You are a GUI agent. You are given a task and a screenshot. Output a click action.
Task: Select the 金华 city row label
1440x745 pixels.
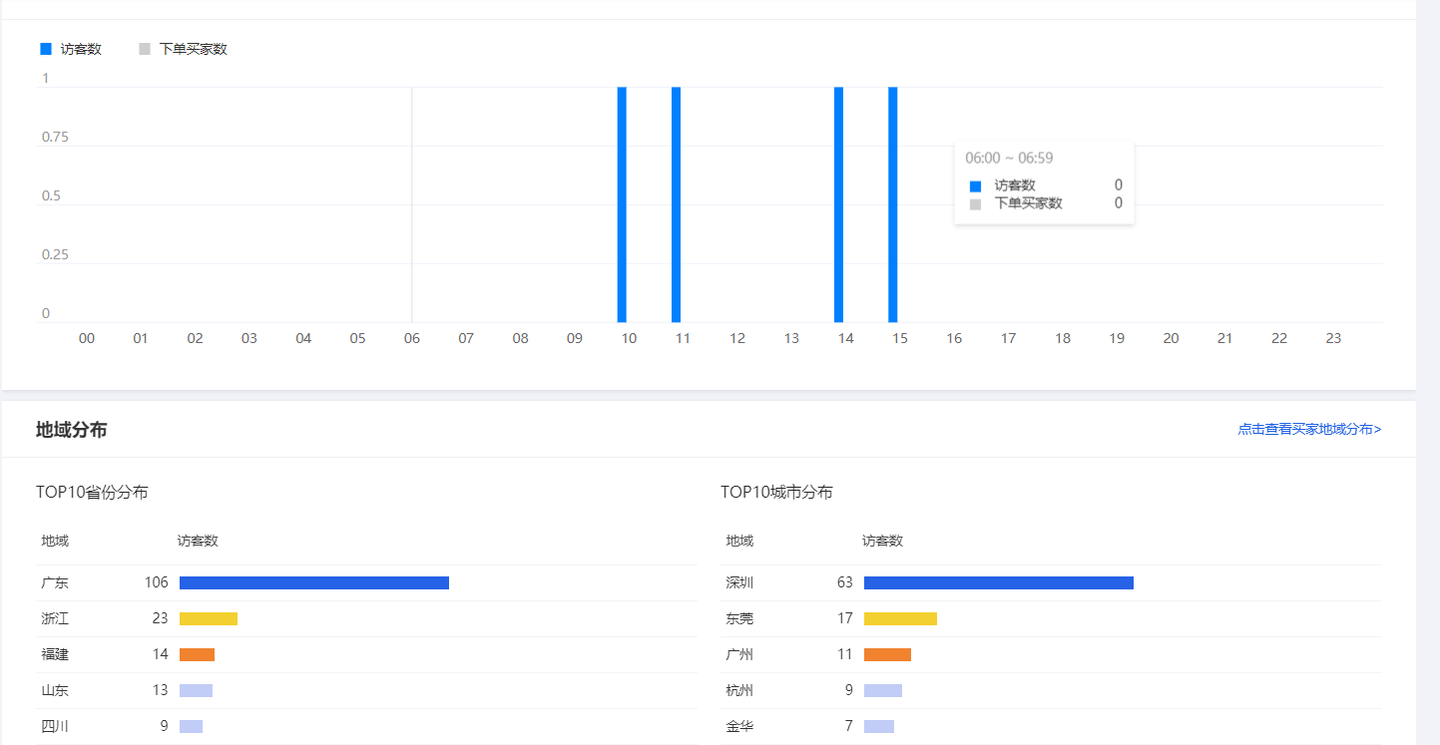(740, 727)
